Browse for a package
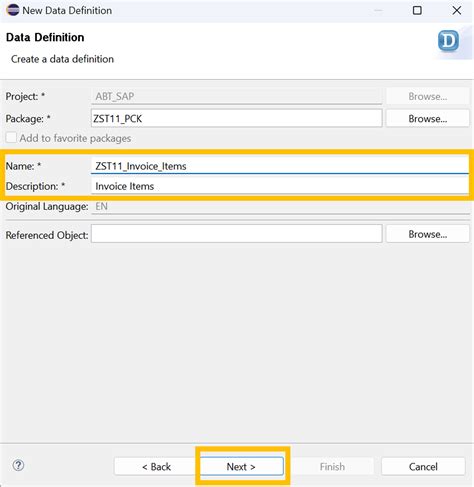Viewport: 474px width, 487px height. pos(428,119)
